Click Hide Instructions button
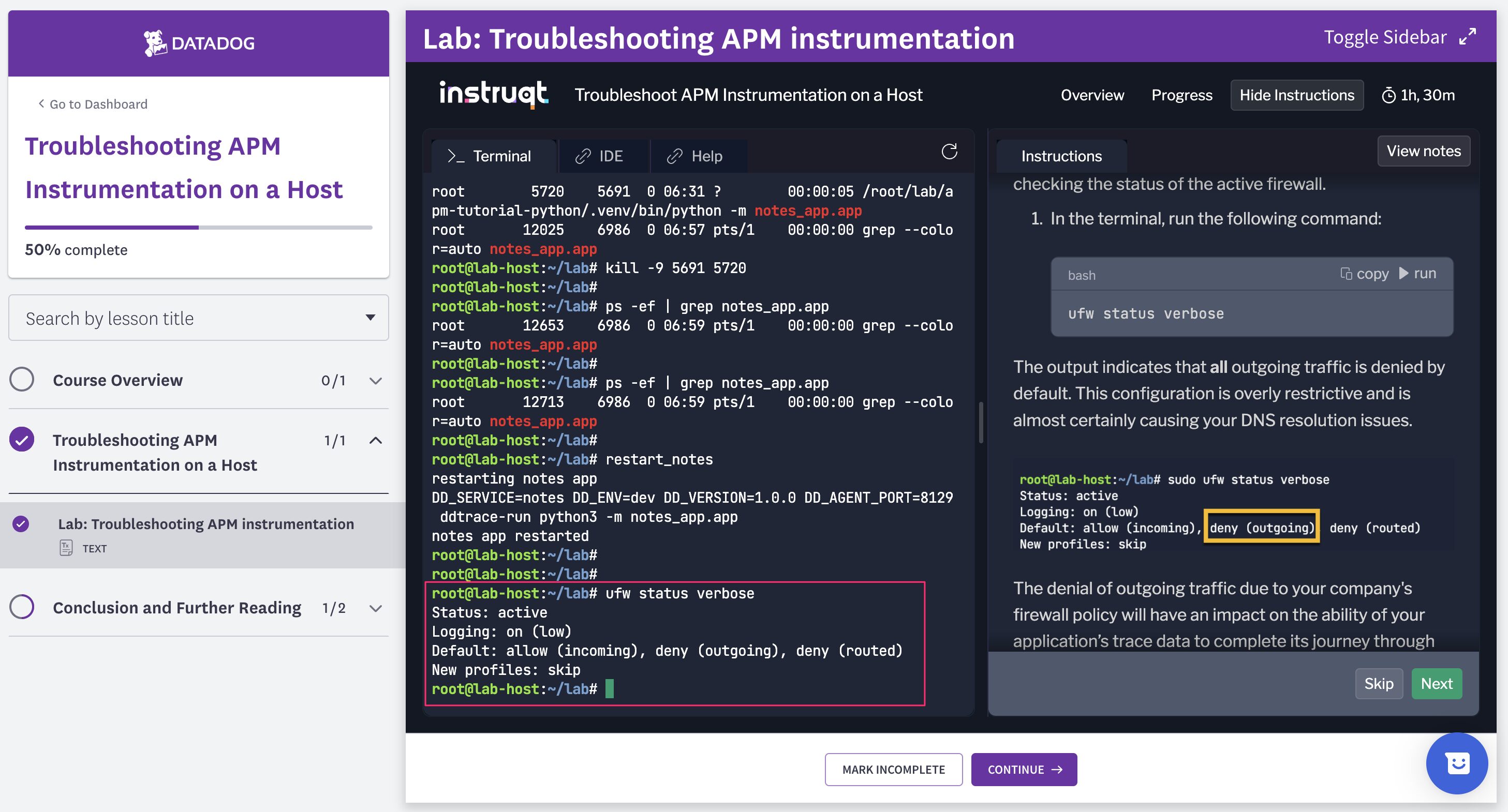This screenshot has height=812, width=1508. [1297, 95]
